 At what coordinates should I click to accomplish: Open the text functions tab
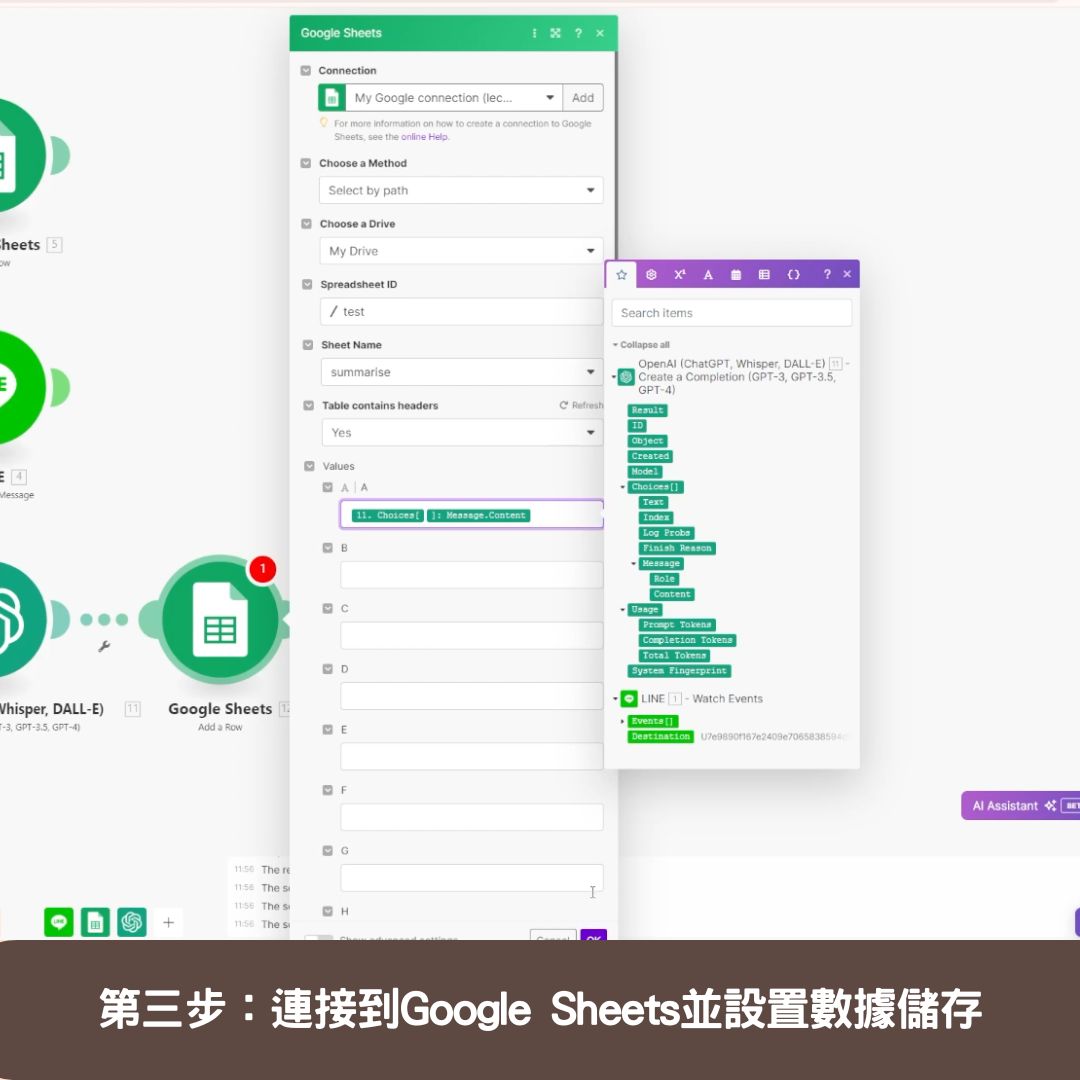(x=708, y=274)
